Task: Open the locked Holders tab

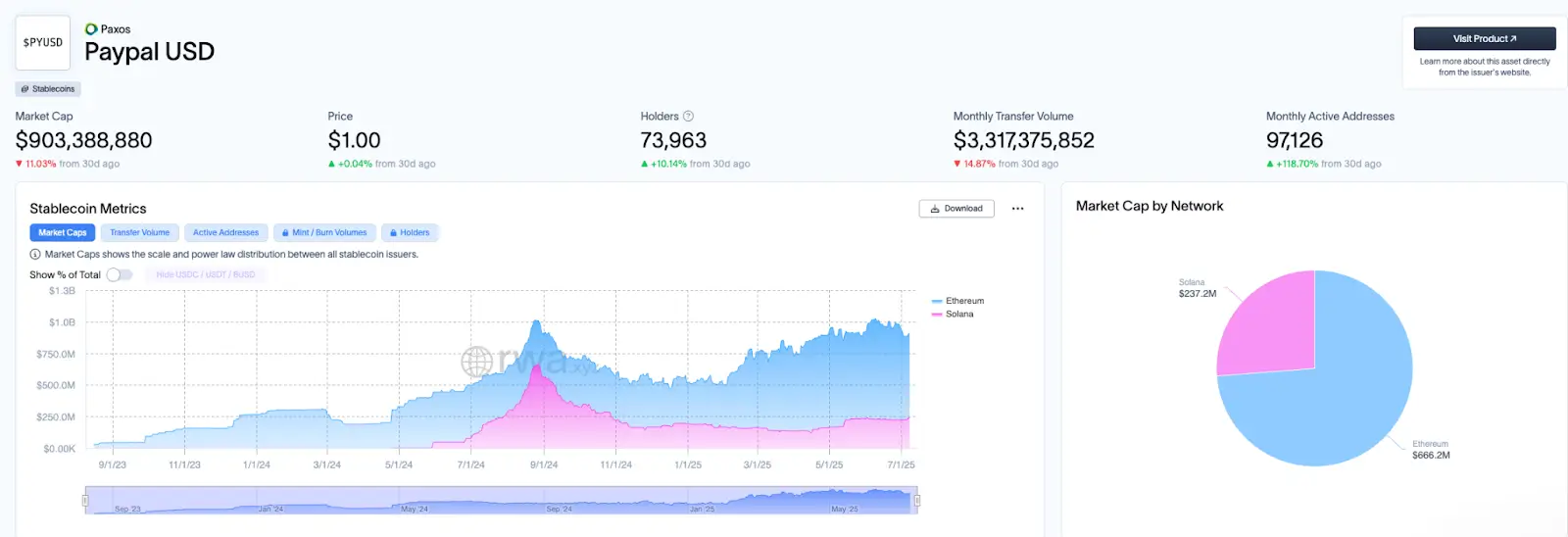Action: coord(410,232)
